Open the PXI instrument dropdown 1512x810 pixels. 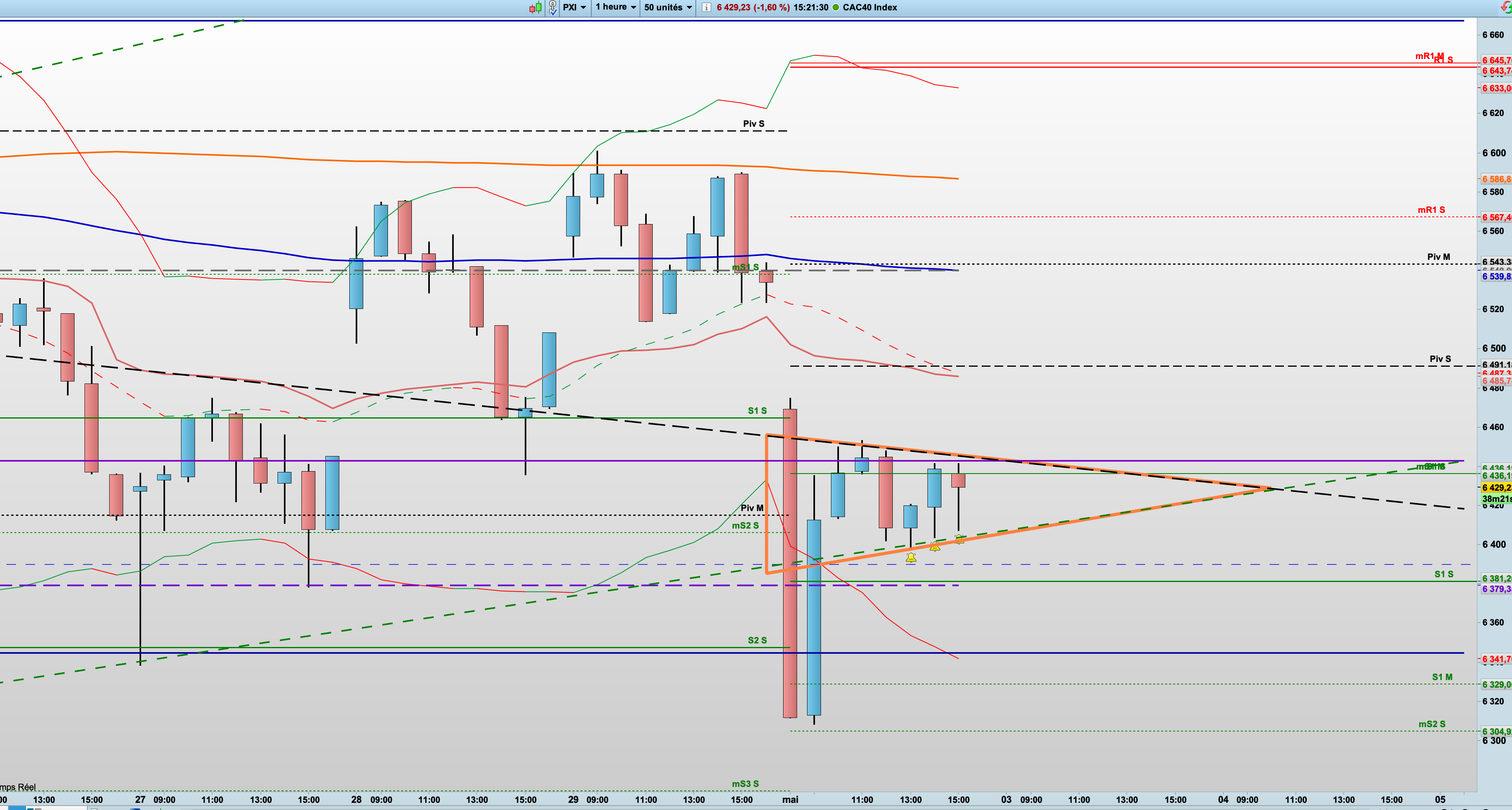click(575, 8)
